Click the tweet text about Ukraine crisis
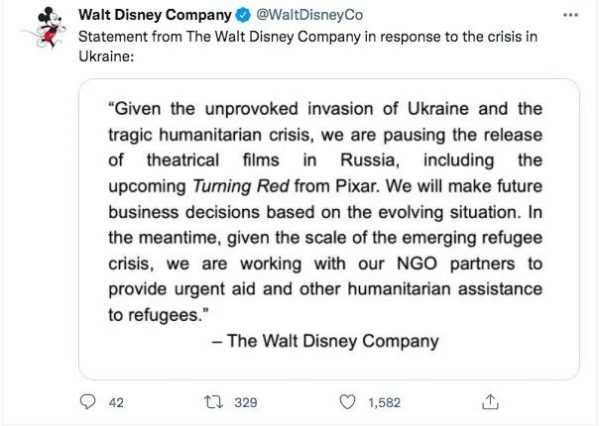This screenshot has height=426, width=600. pyautogui.click(x=308, y=46)
